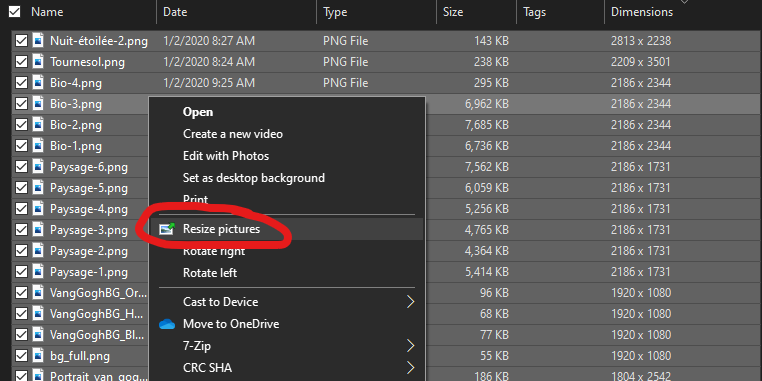Click the file icon of VangGoghBG_H... file
Screen dimensions: 762x381
(x=38, y=314)
